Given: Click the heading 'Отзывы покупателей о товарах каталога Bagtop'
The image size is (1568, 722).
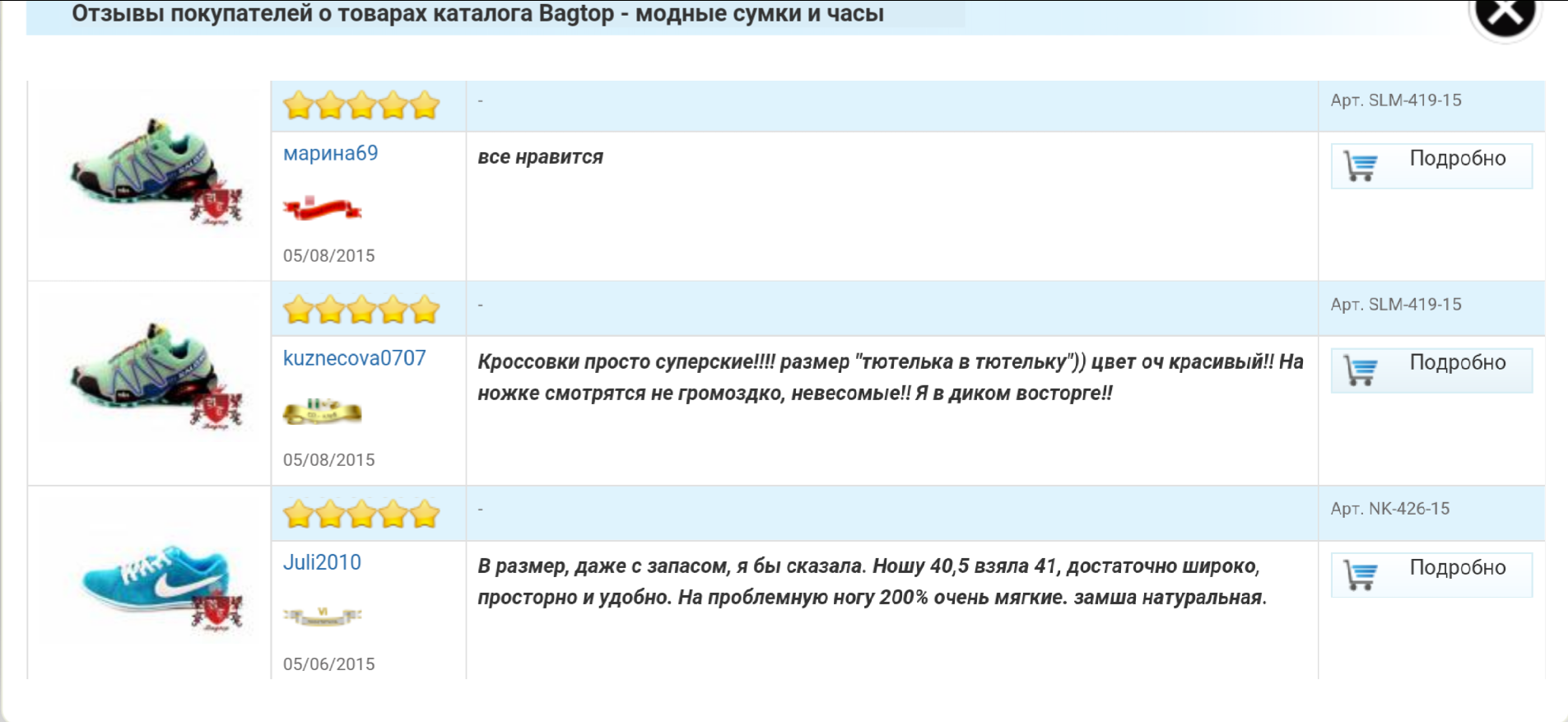Looking at the screenshot, I should pyautogui.click(x=477, y=14).
